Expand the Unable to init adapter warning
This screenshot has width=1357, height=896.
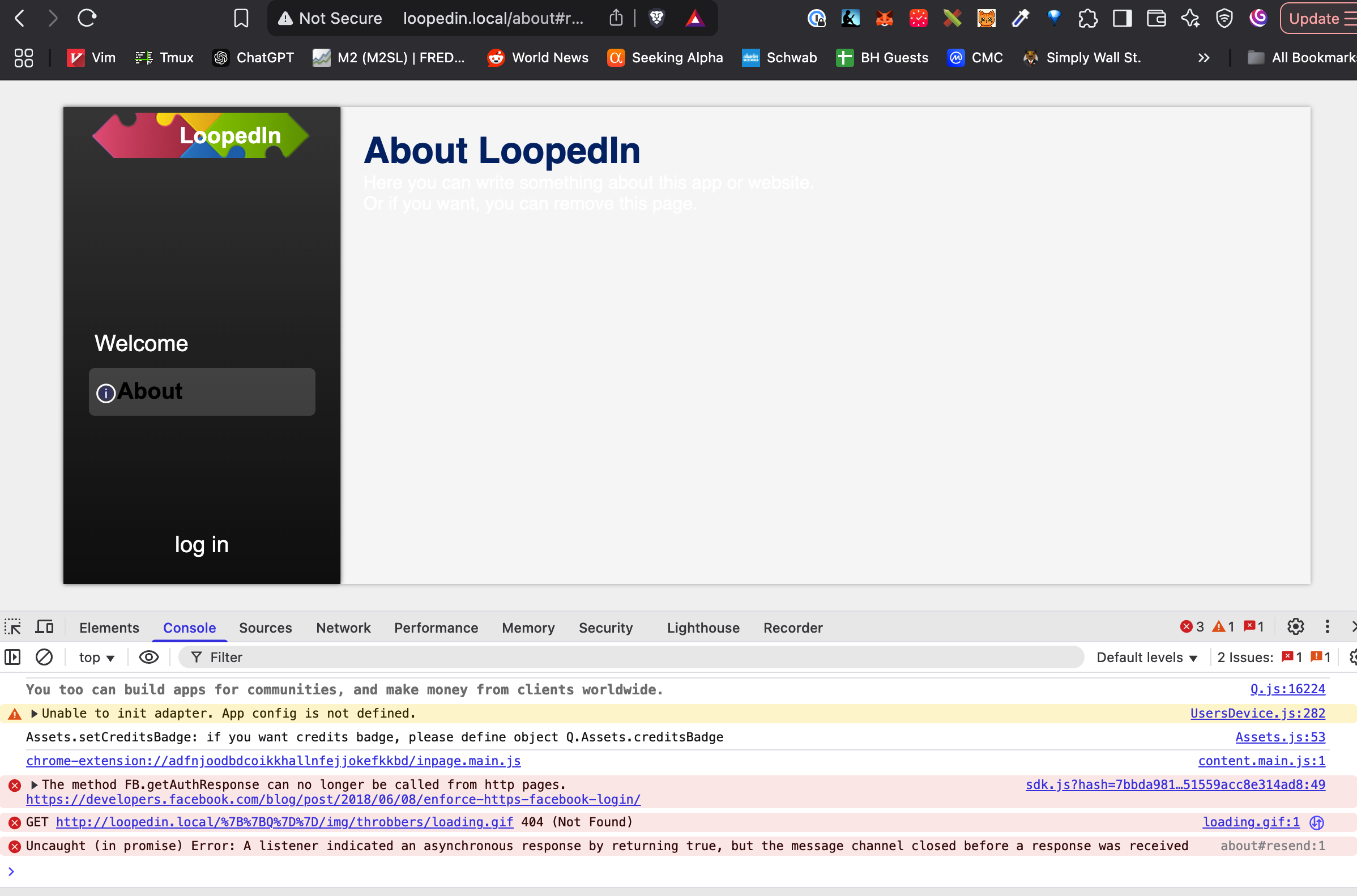coord(35,713)
